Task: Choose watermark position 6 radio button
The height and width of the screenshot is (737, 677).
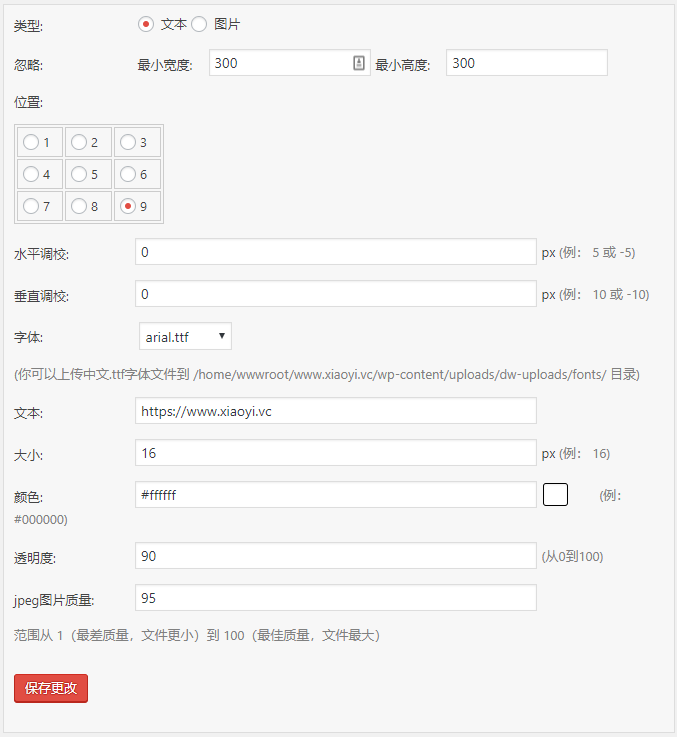Action: click(x=127, y=174)
